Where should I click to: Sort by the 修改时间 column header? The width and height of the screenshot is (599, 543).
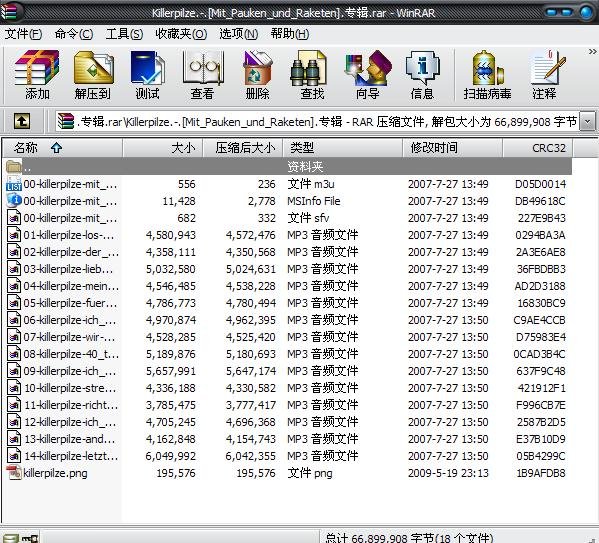pyautogui.click(x=453, y=148)
